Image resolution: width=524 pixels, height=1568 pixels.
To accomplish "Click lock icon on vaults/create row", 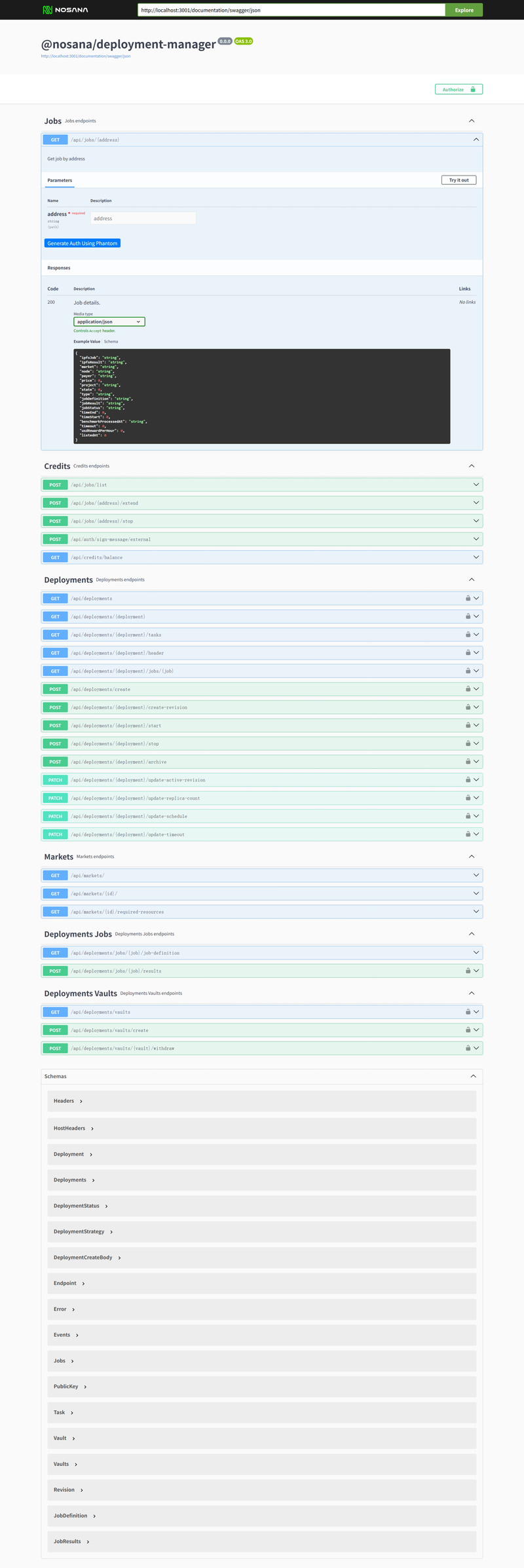I will pos(468,1030).
